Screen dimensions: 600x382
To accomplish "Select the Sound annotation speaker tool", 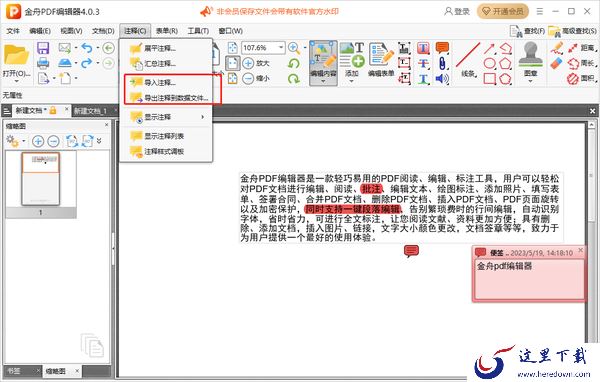I will (442, 79).
